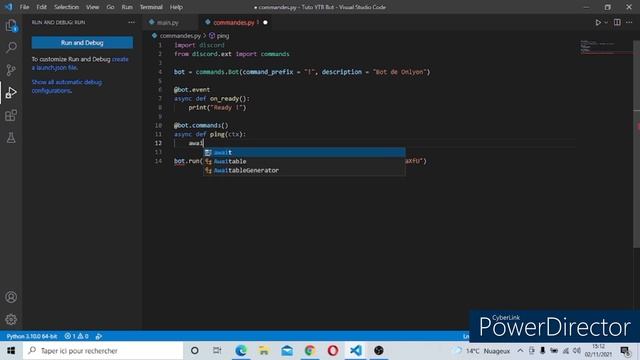Open Run and Debug panel more actions
640x360 pixels.
[131, 22]
